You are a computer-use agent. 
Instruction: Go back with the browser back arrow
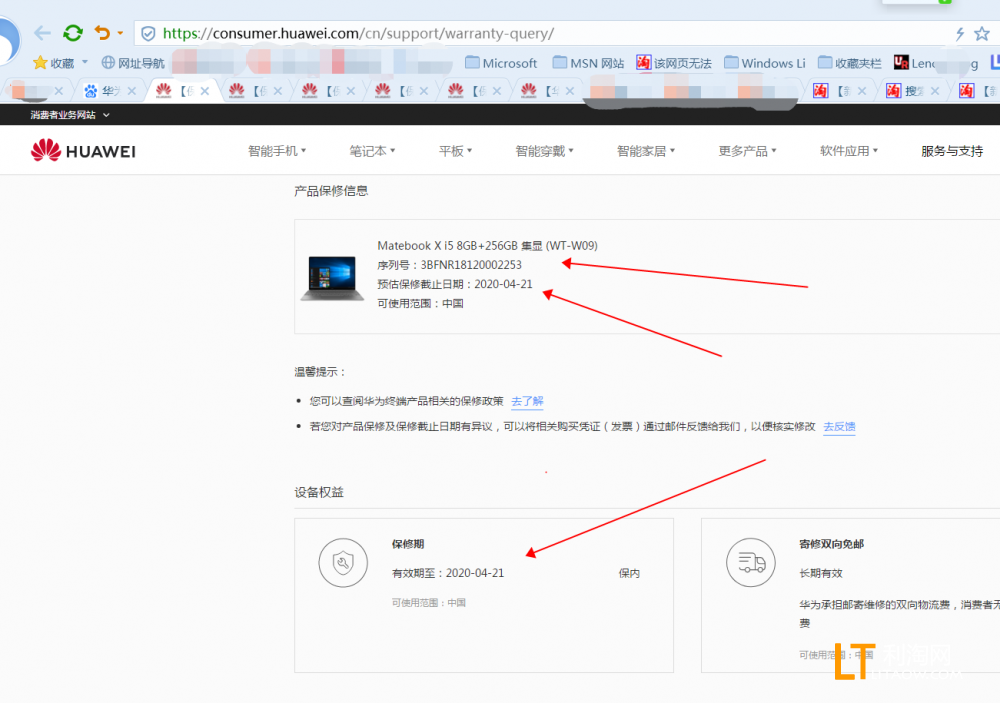(42, 33)
